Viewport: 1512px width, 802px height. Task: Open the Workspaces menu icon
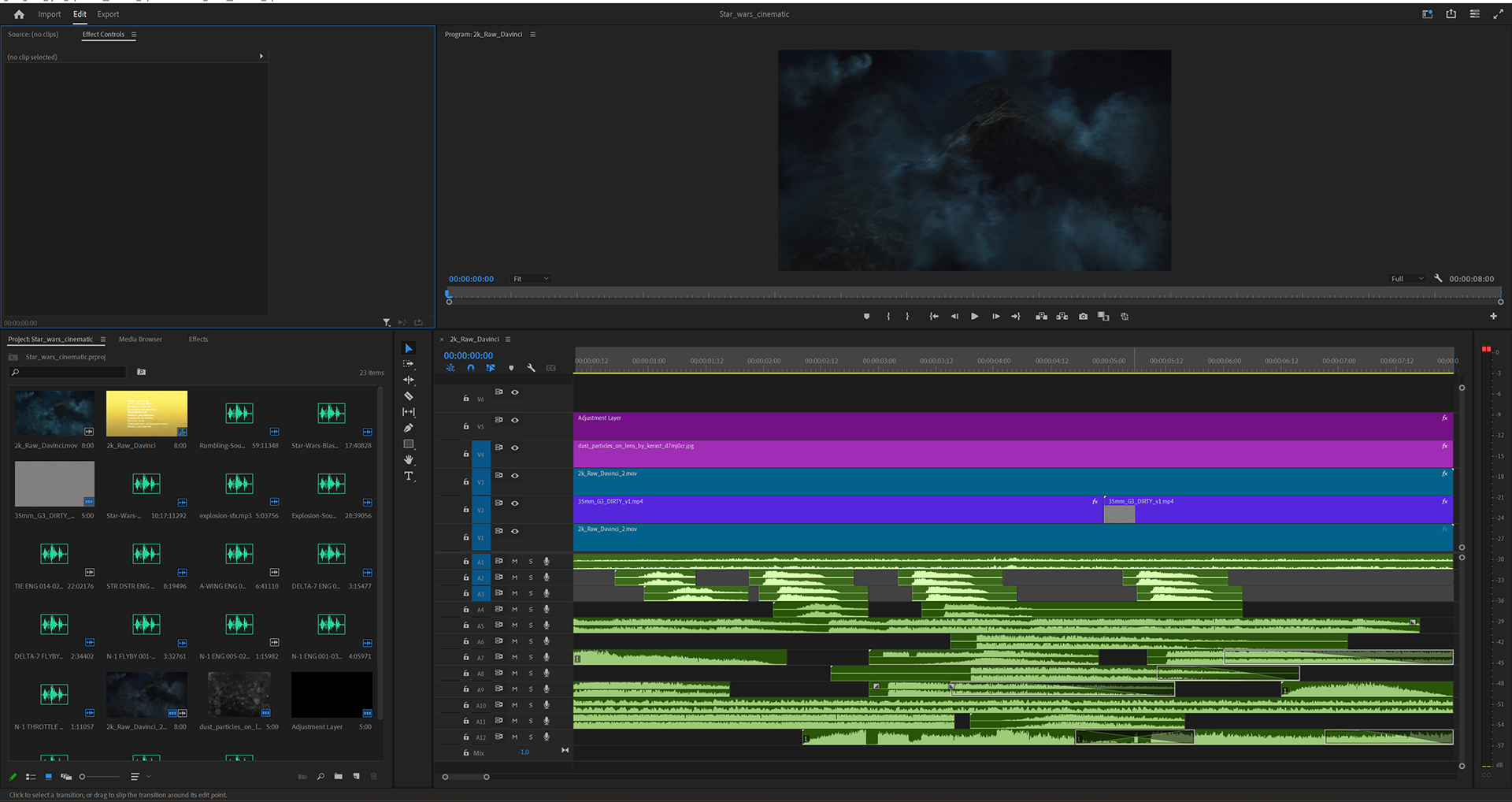click(x=1427, y=14)
